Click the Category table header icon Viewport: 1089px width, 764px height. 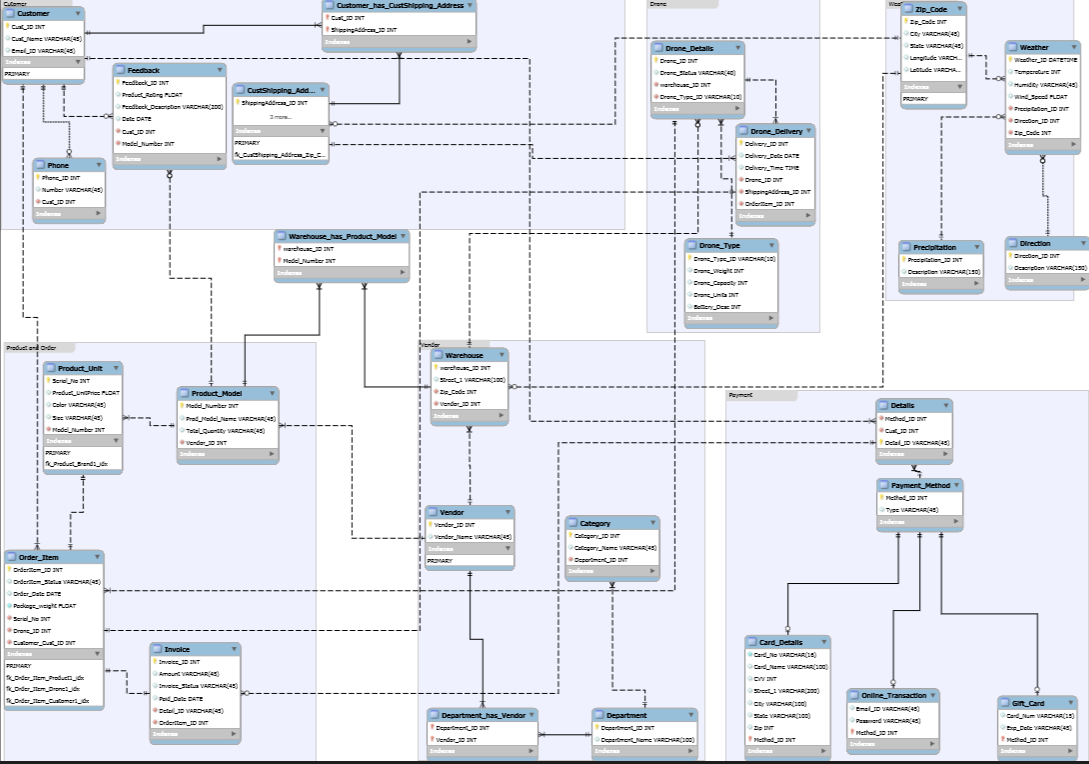[572, 523]
